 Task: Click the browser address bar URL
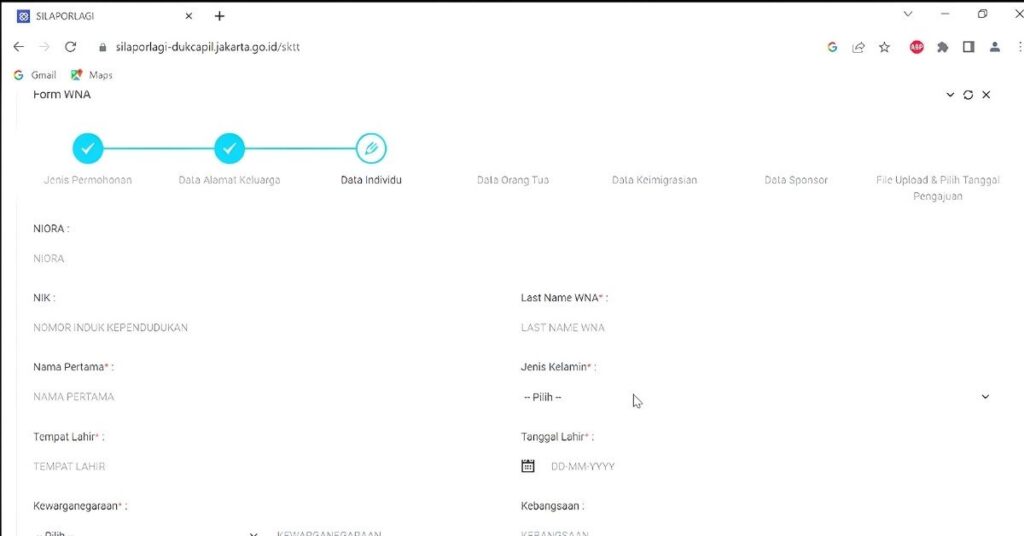pos(208,47)
